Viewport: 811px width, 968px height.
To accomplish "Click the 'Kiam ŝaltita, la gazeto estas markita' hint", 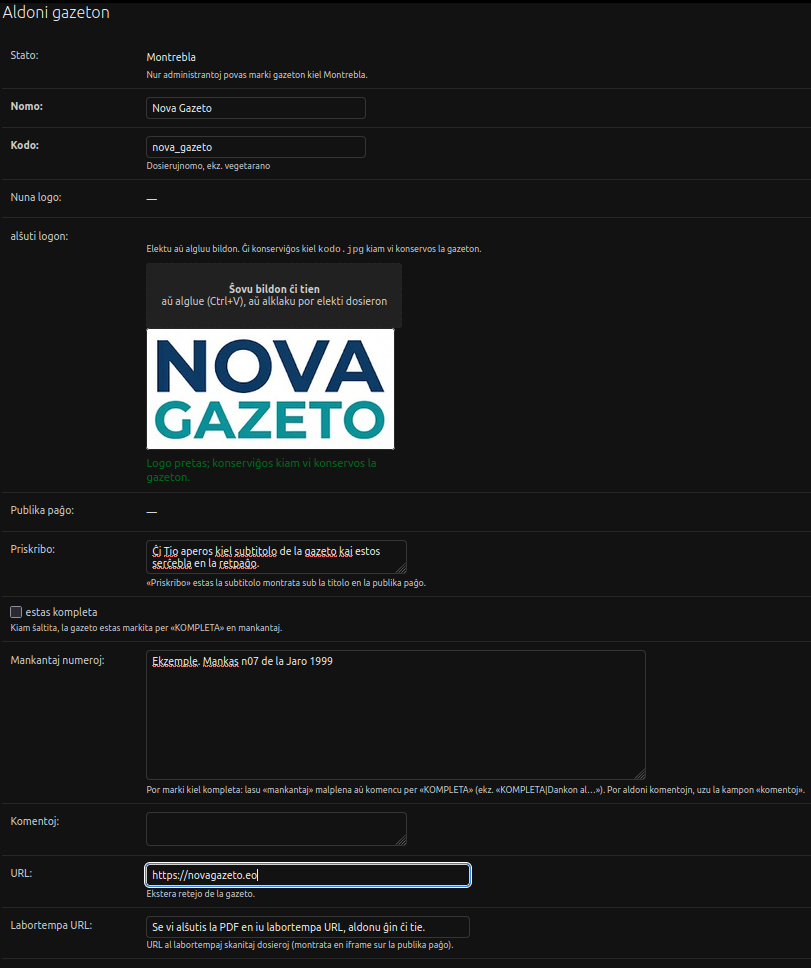I will point(146,627).
